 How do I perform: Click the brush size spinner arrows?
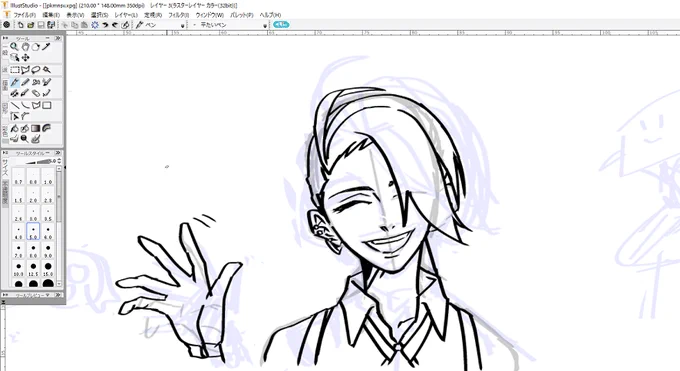click(x=59, y=161)
